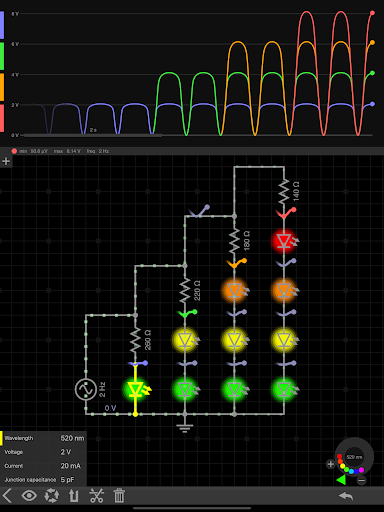This screenshot has height=512, width=384.
Task: Open the Current 20 mA parameter
Action: click(43, 466)
